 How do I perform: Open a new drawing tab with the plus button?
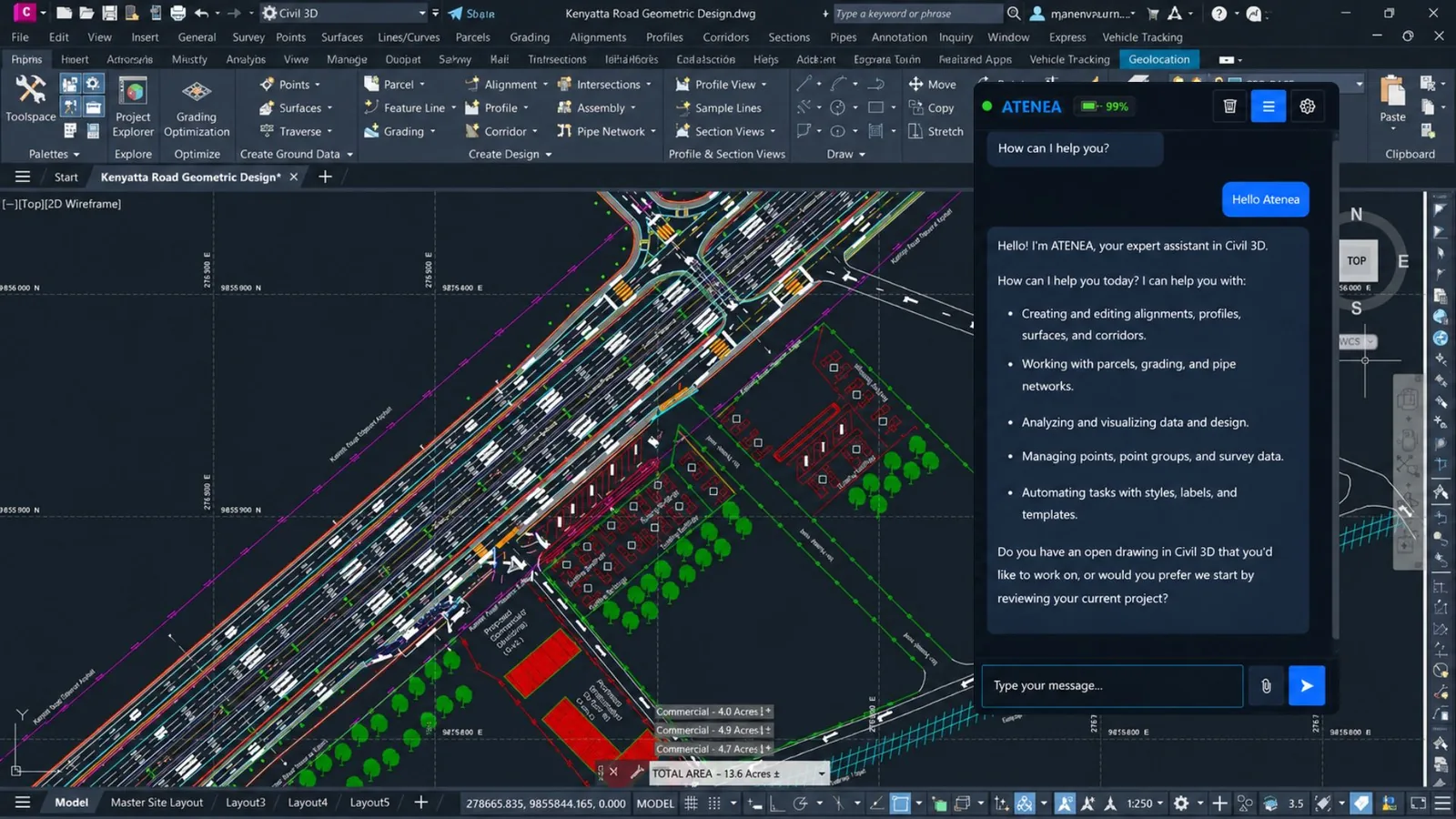tap(325, 177)
